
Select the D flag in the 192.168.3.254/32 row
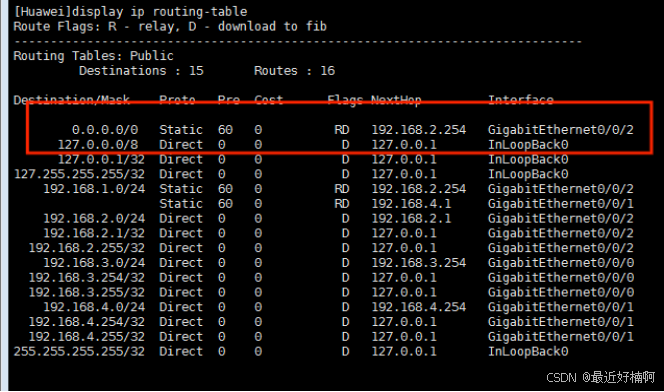point(346,278)
